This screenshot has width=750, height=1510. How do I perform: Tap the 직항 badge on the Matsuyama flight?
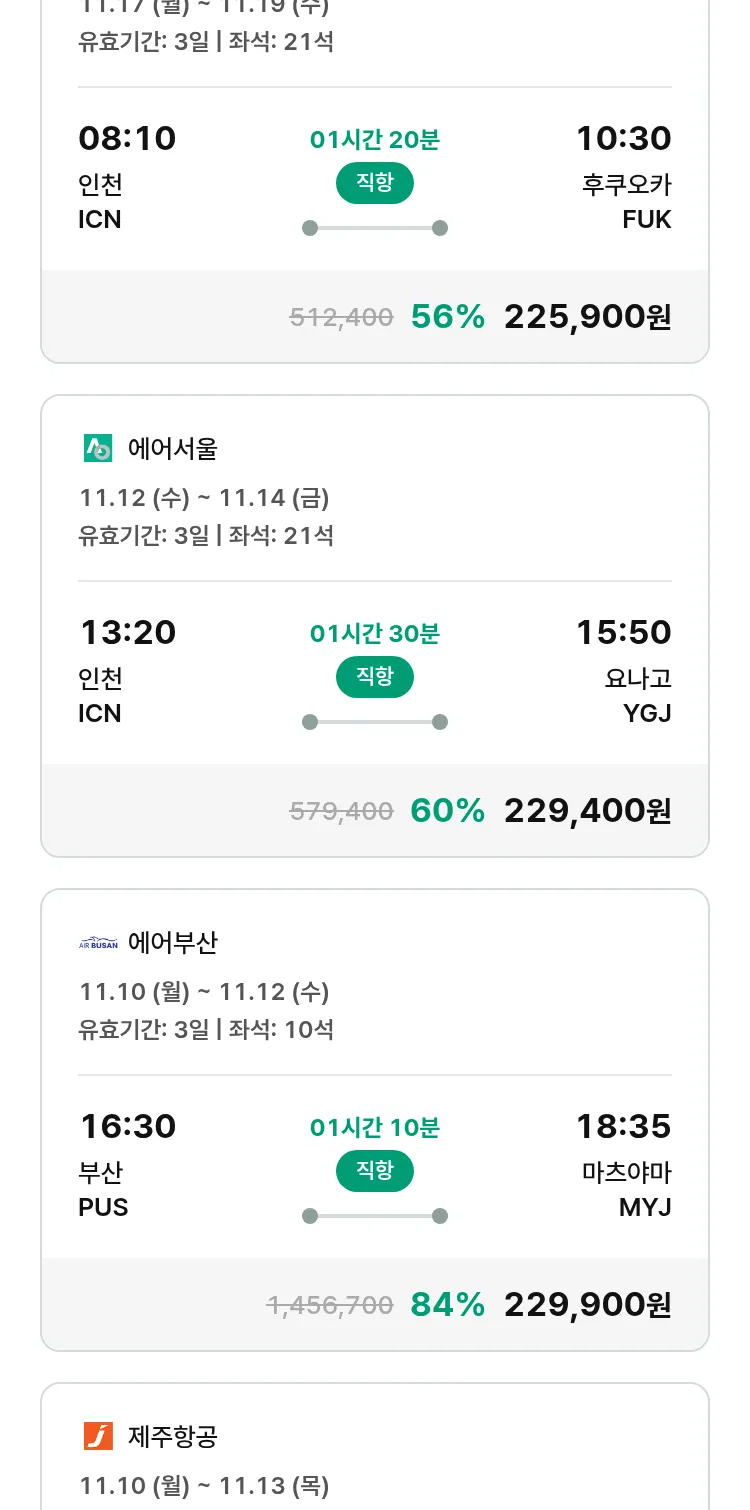pos(374,1171)
